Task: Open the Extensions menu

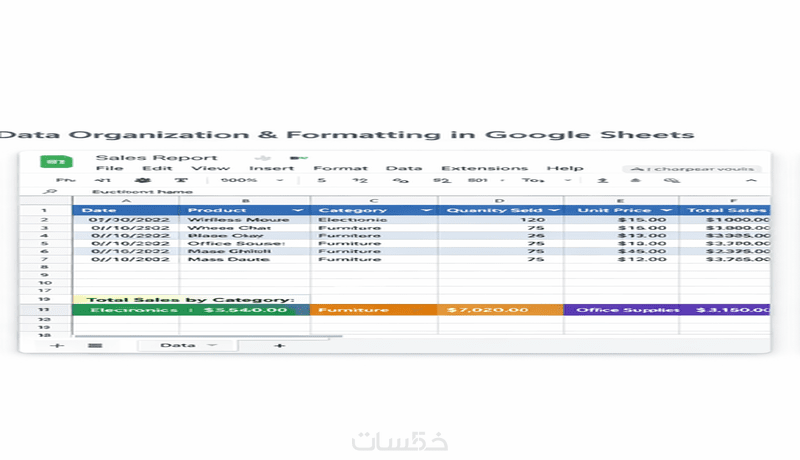Action: [484, 168]
